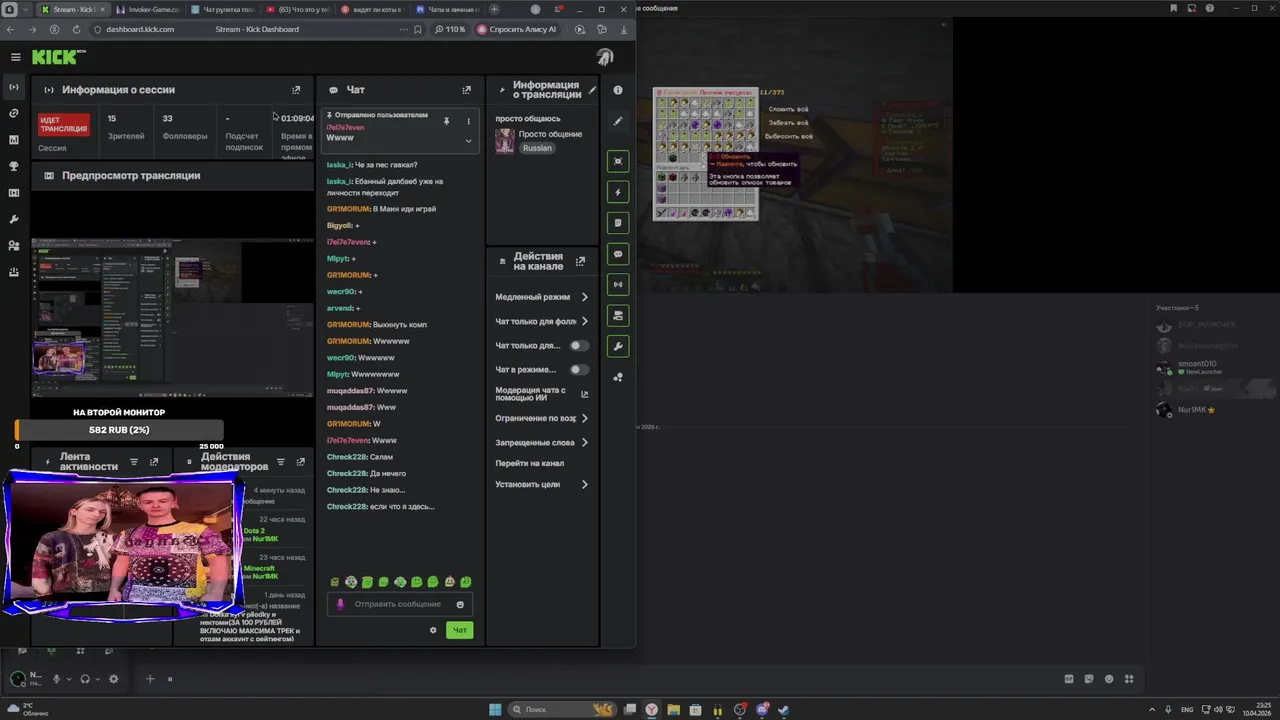Click the pencil icon in right toolbar

click(x=618, y=121)
